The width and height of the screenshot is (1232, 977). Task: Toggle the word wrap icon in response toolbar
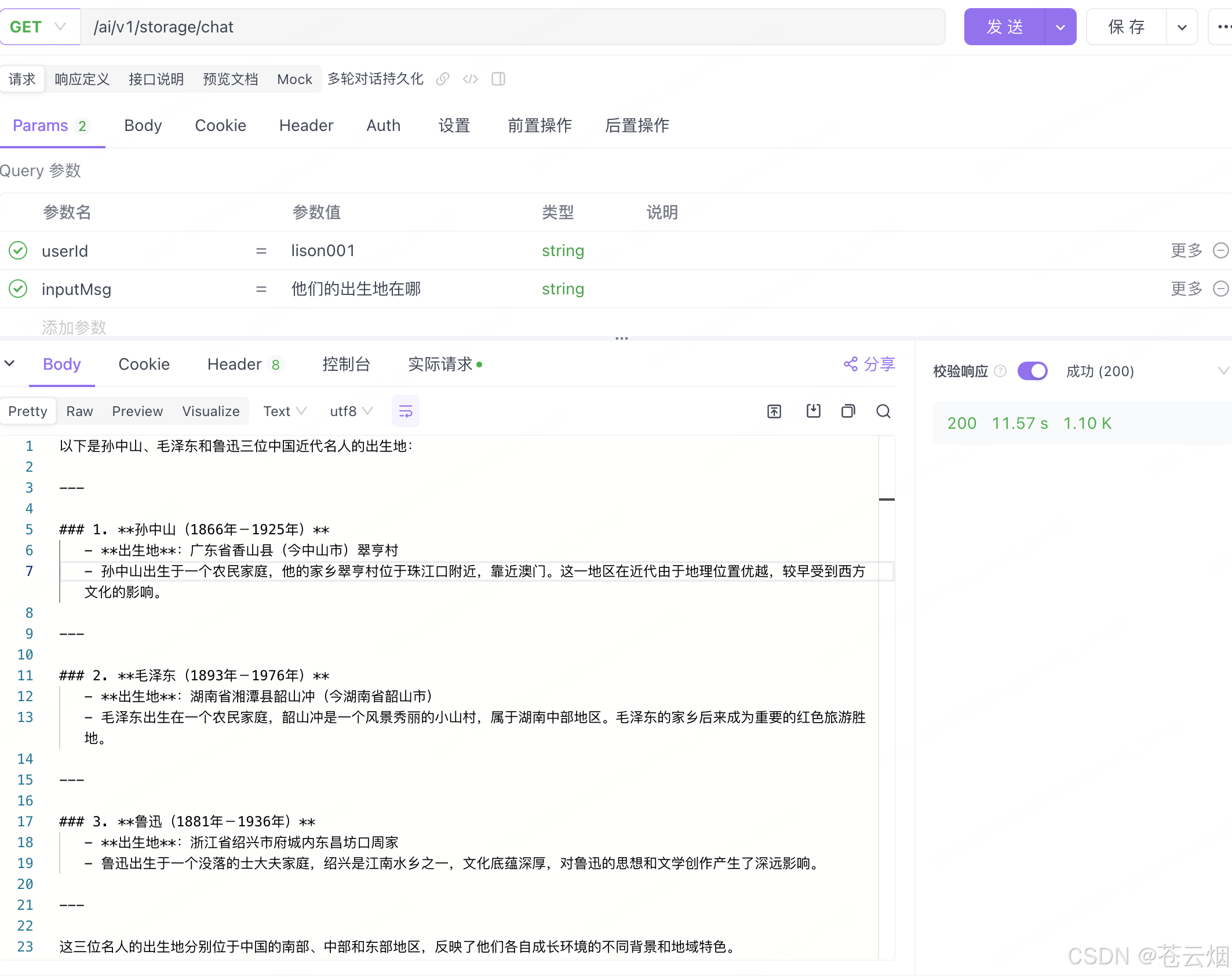tap(406, 411)
